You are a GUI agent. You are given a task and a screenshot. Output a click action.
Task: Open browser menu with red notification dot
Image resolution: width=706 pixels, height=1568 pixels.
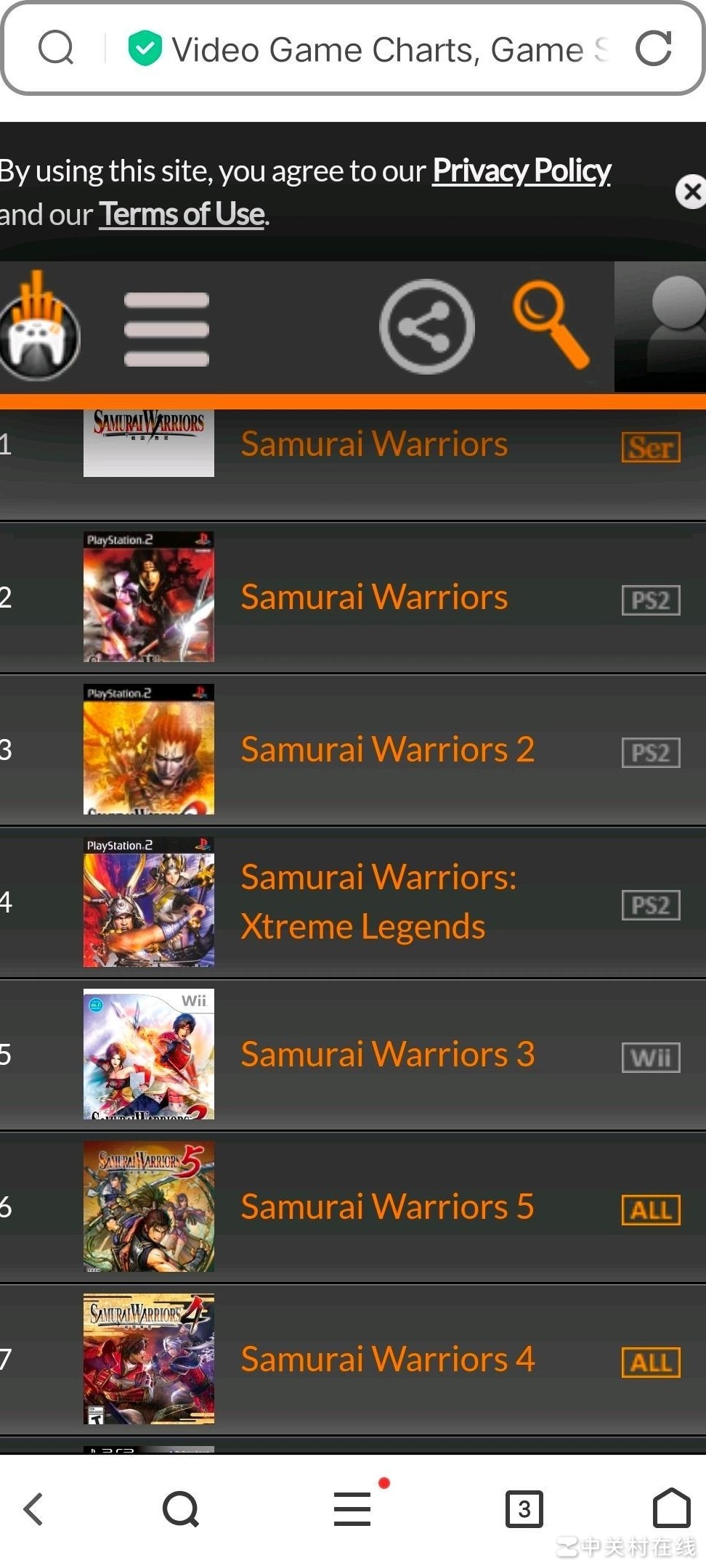click(353, 1508)
